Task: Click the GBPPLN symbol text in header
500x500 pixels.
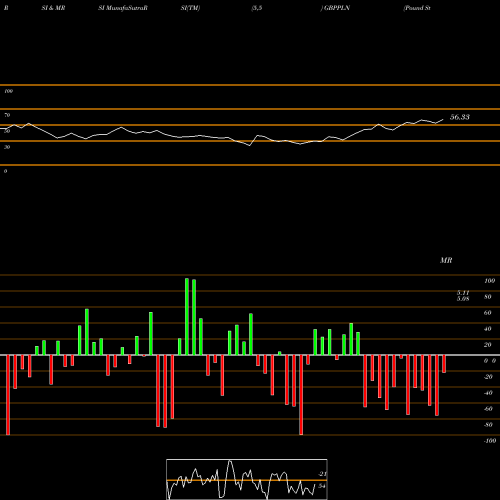Action: click(337, 8)
